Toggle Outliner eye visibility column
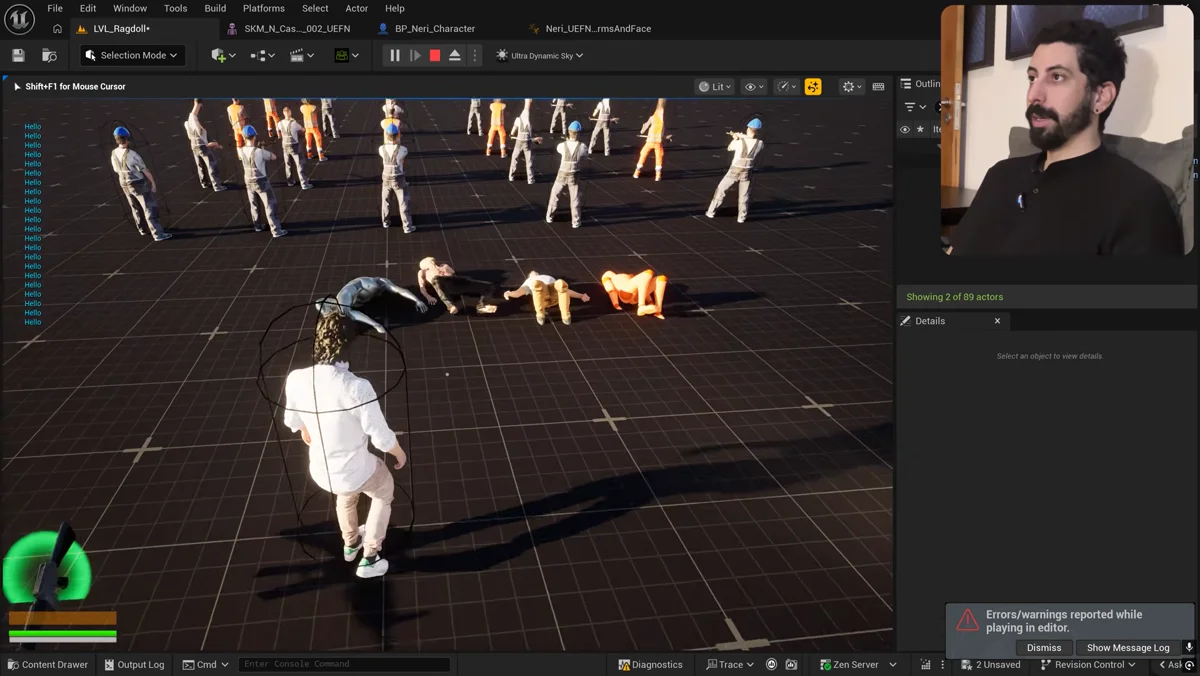Screen dimensions: 1200x676 click(905, 129)
